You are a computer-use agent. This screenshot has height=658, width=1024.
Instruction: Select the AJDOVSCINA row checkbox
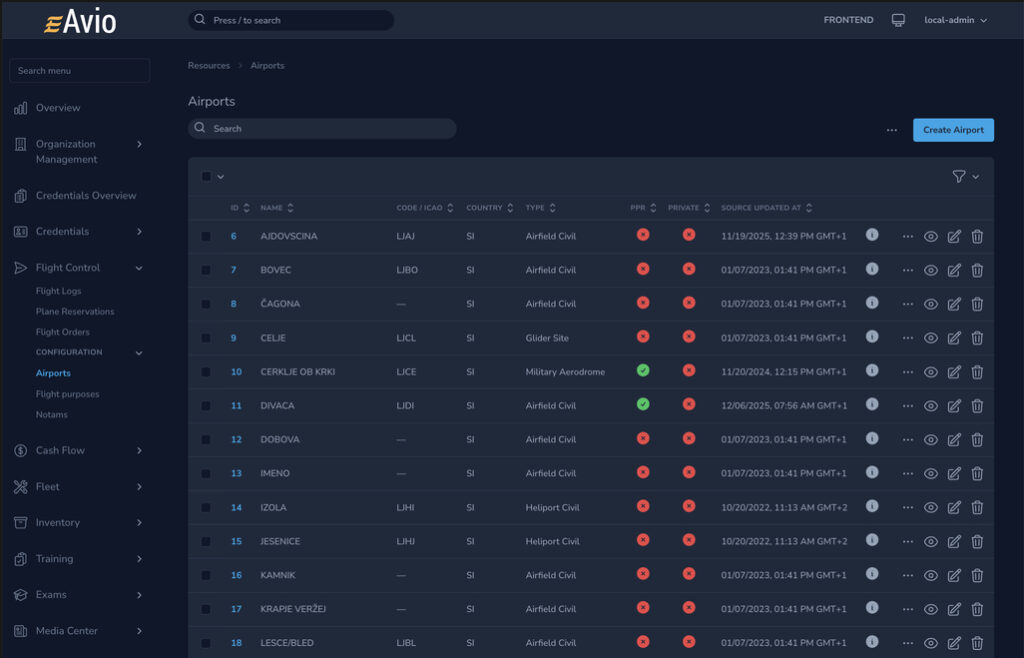(206, 236)
